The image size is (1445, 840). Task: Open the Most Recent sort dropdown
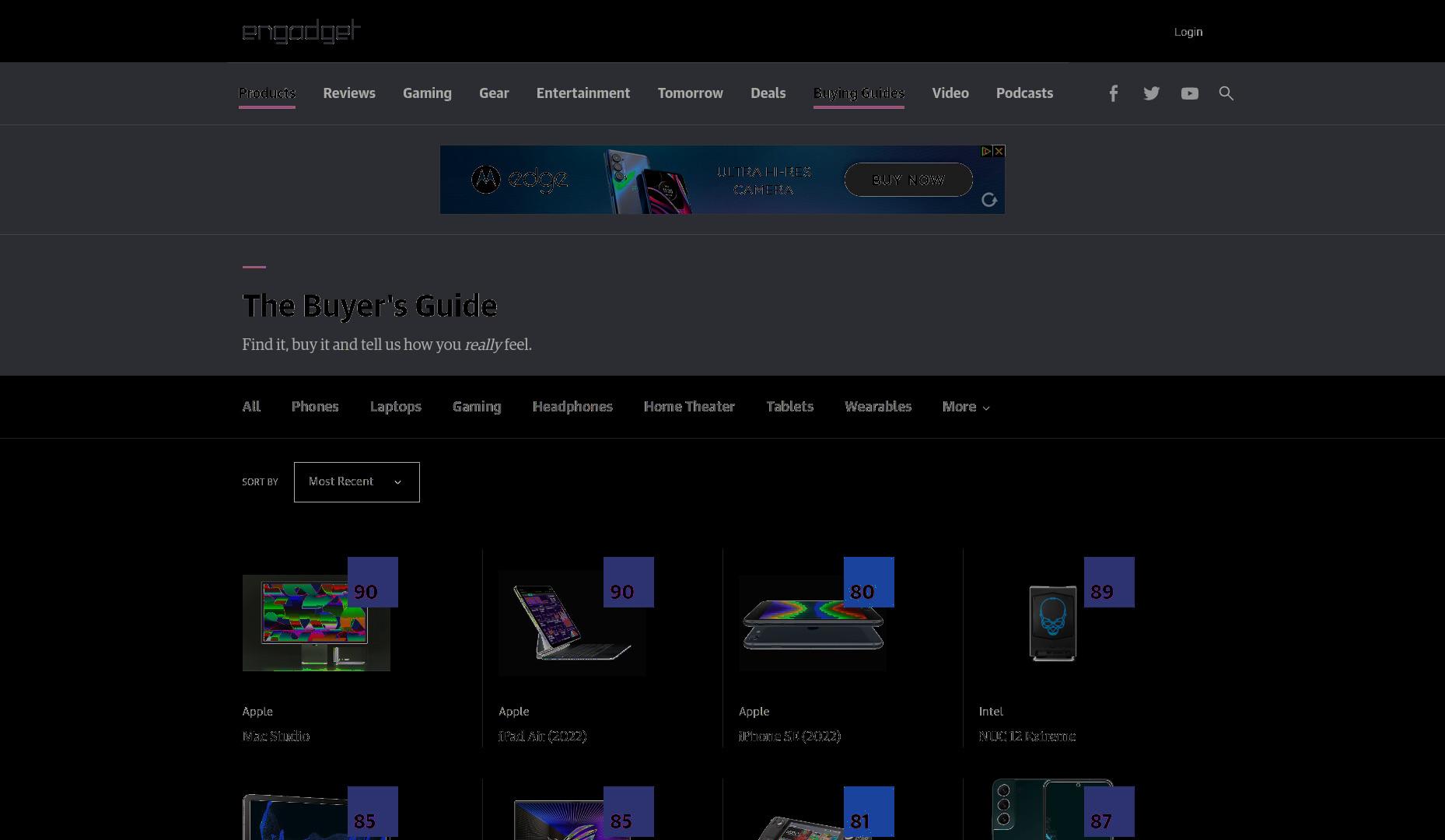(x=357, y=482)
